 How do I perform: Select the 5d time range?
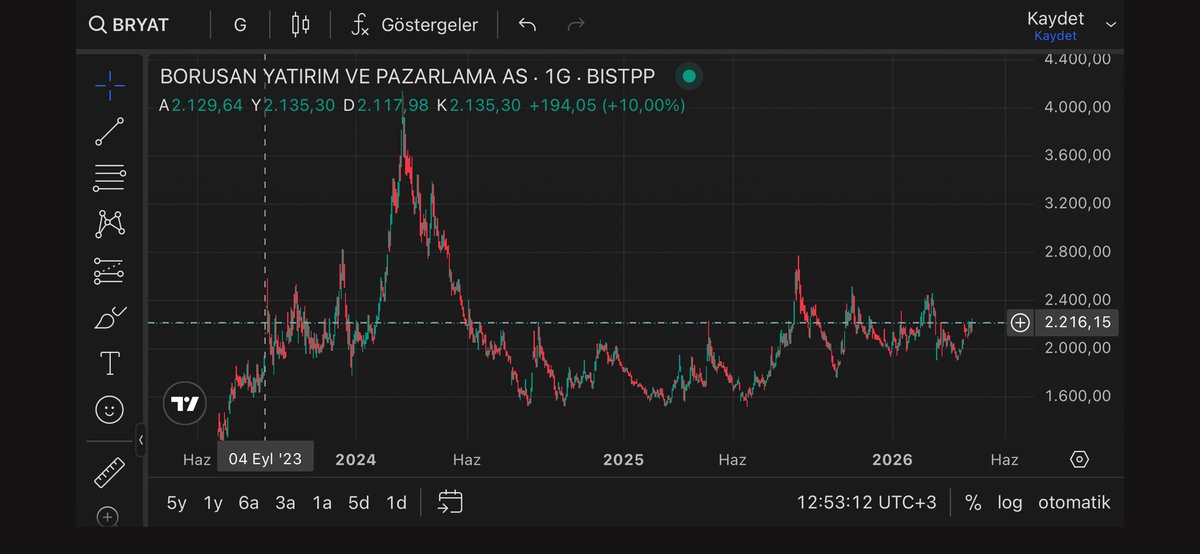point(359,503)
